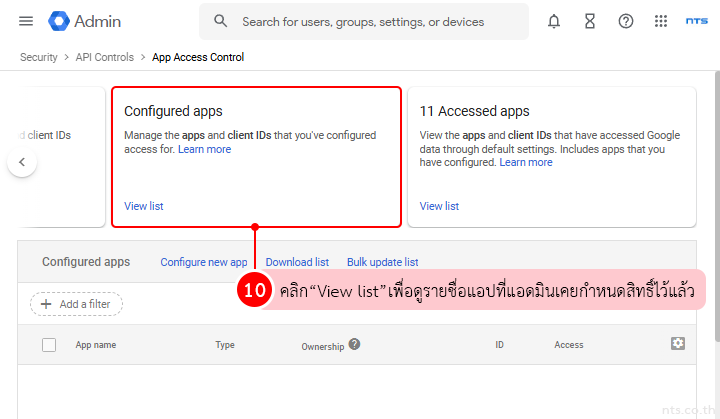Open the Google apps grid
Viewport: 720px width, 419px height.
[x=661, y=21]
